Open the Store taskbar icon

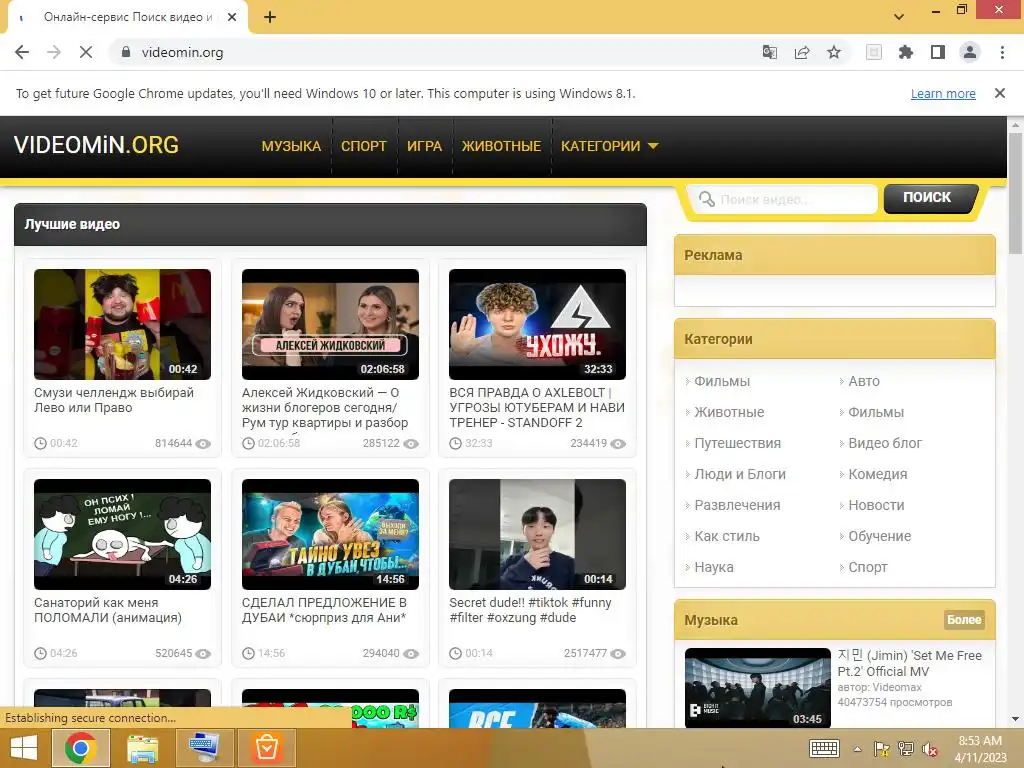[267, 748]
